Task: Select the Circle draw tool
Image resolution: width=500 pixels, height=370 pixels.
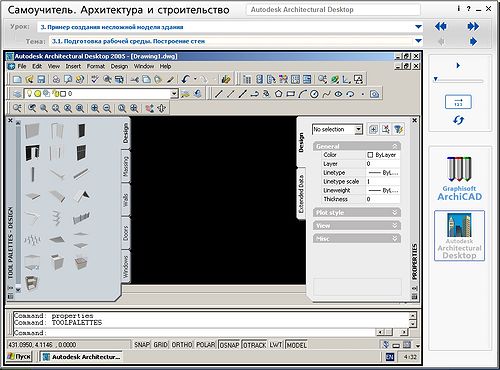Action: [314, 94]
